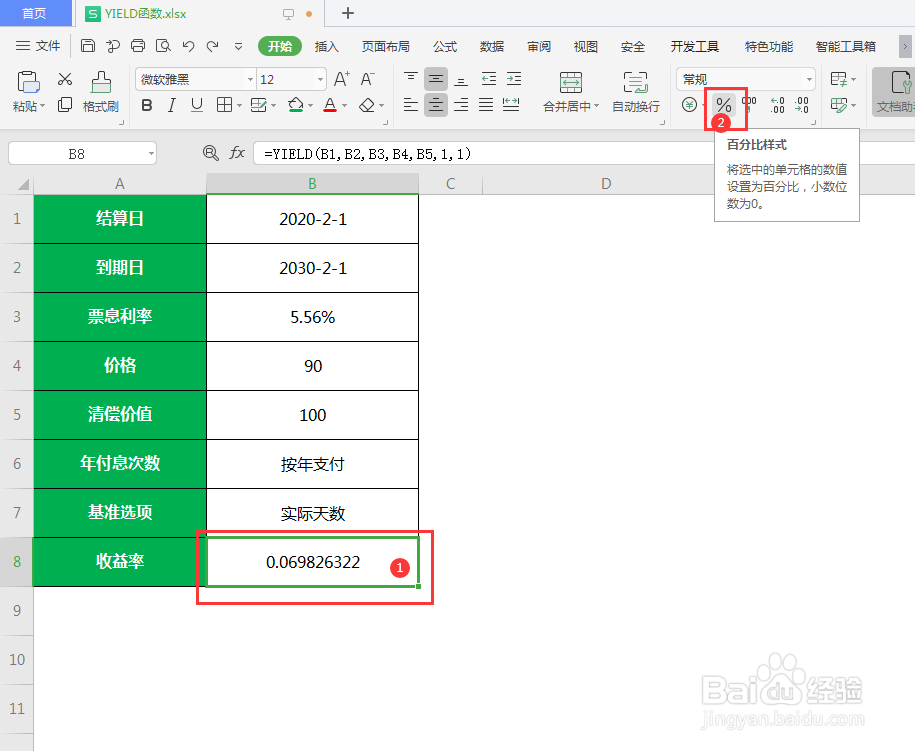Toggle Align Right horizontal alignment

tap(461, 105)
